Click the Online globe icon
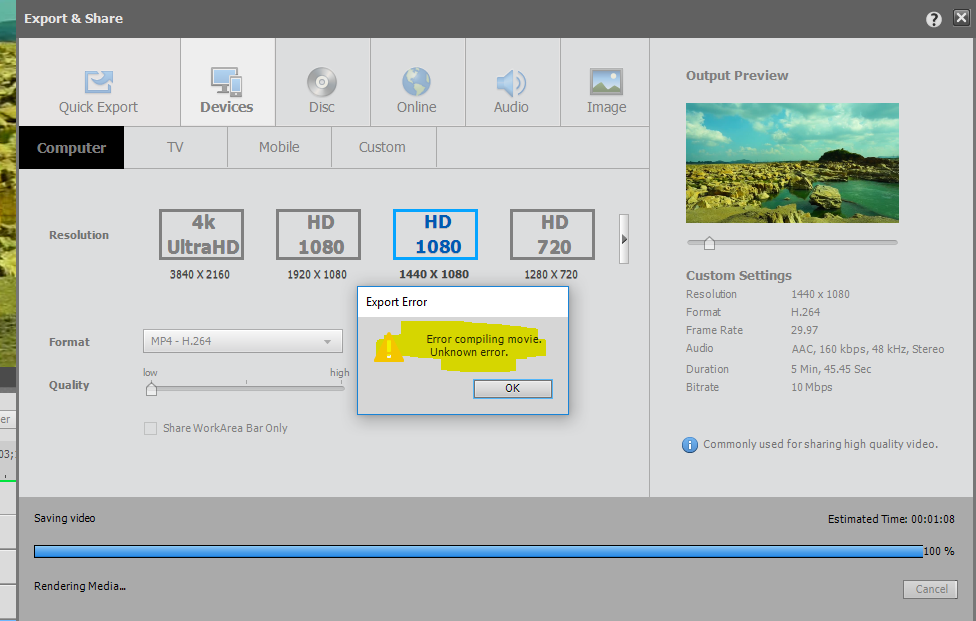The width and height of the screenshot is (976, 621). pos(416,82)
